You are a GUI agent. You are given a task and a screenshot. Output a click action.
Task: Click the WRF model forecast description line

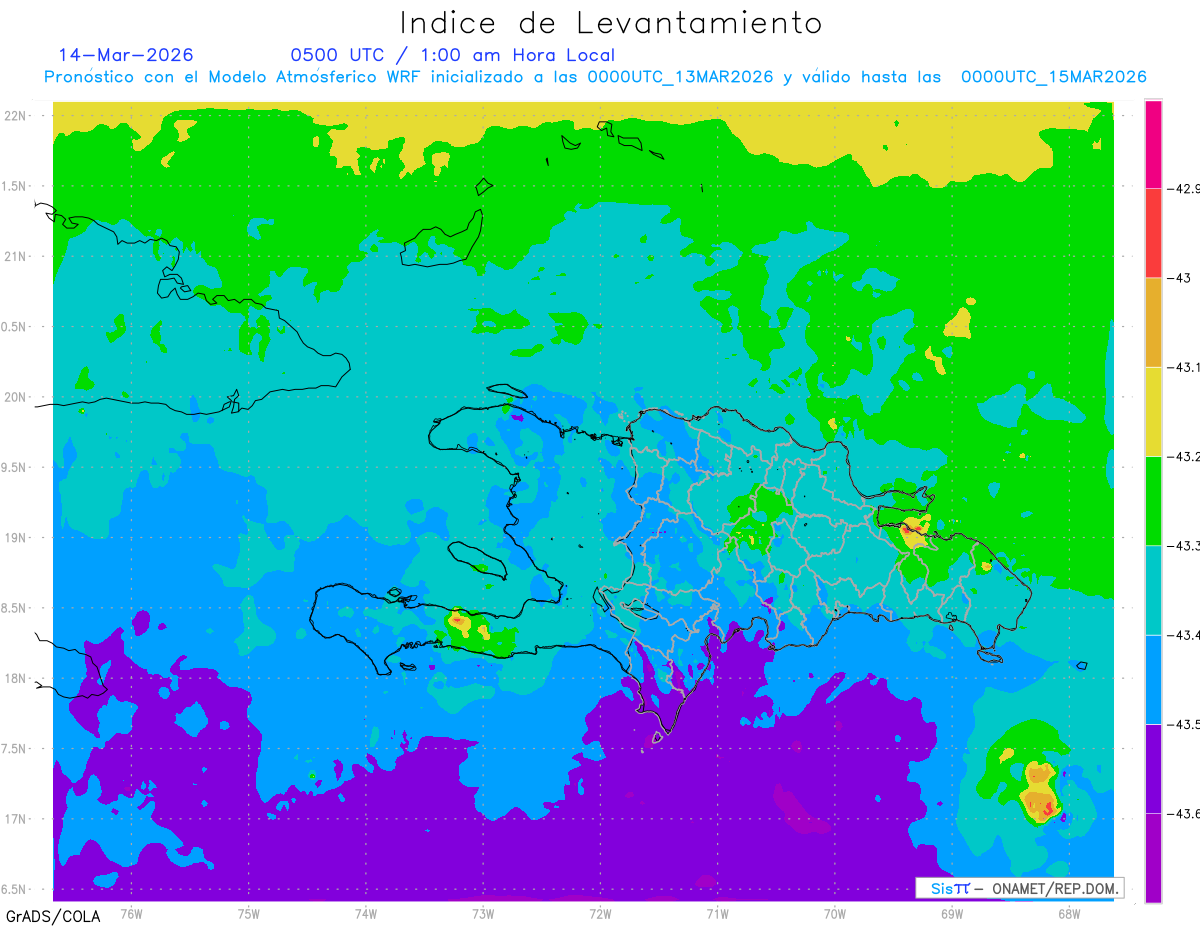(x=596, y=77)
